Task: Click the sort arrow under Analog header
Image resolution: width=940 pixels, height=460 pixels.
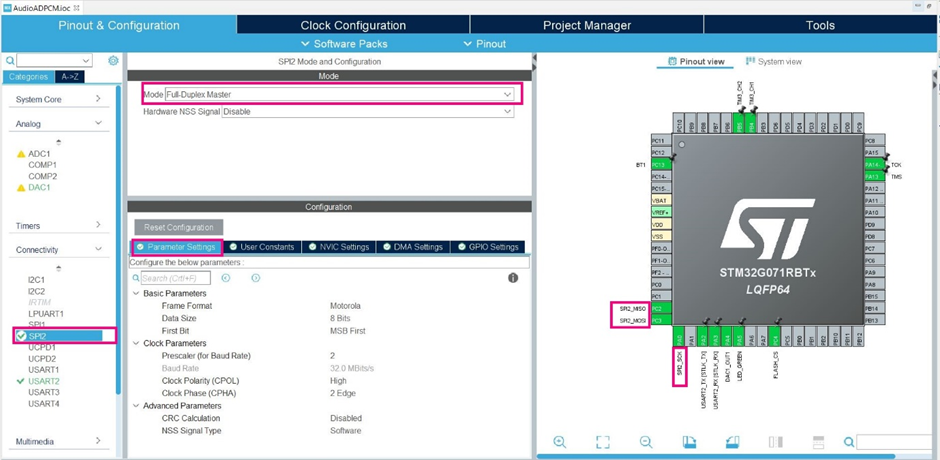Action: (58, 143)
